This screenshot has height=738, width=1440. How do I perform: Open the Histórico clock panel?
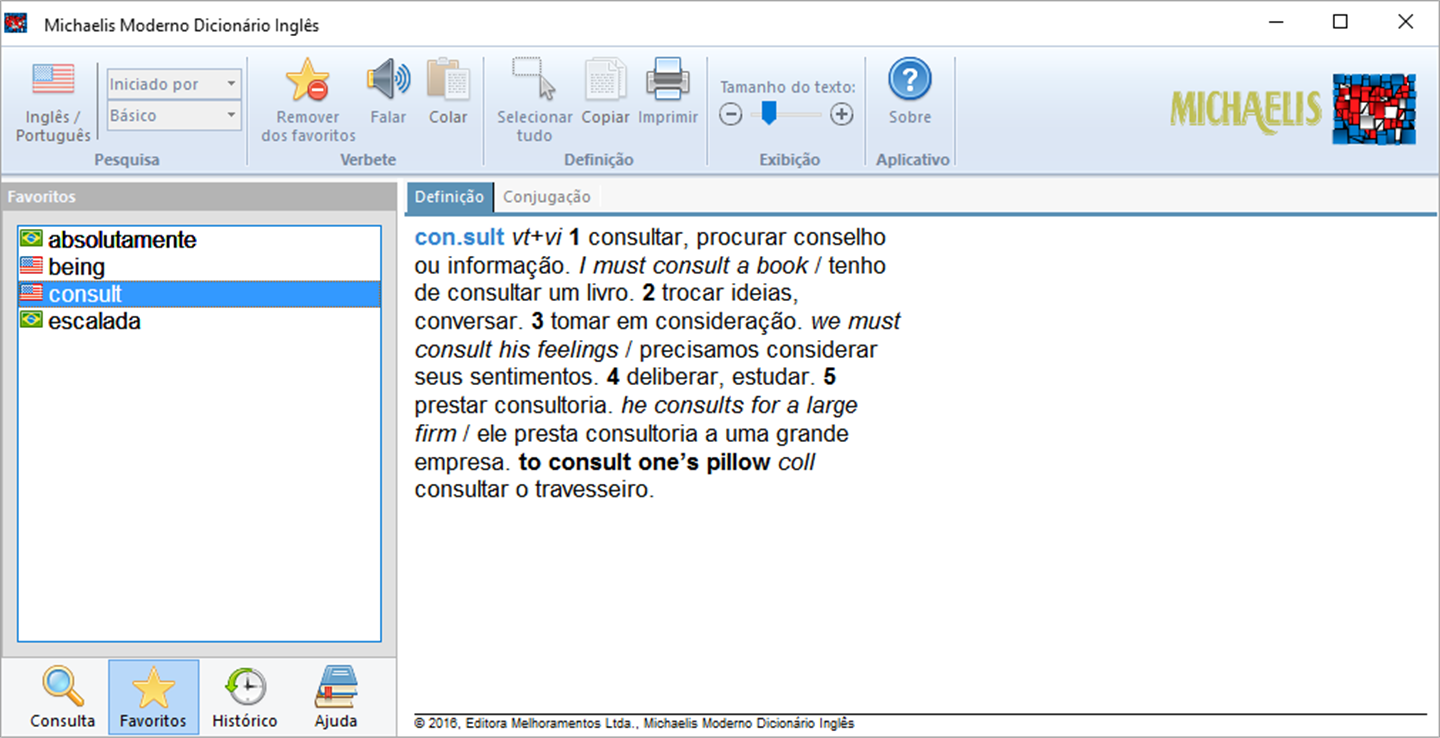pos(244,697)
